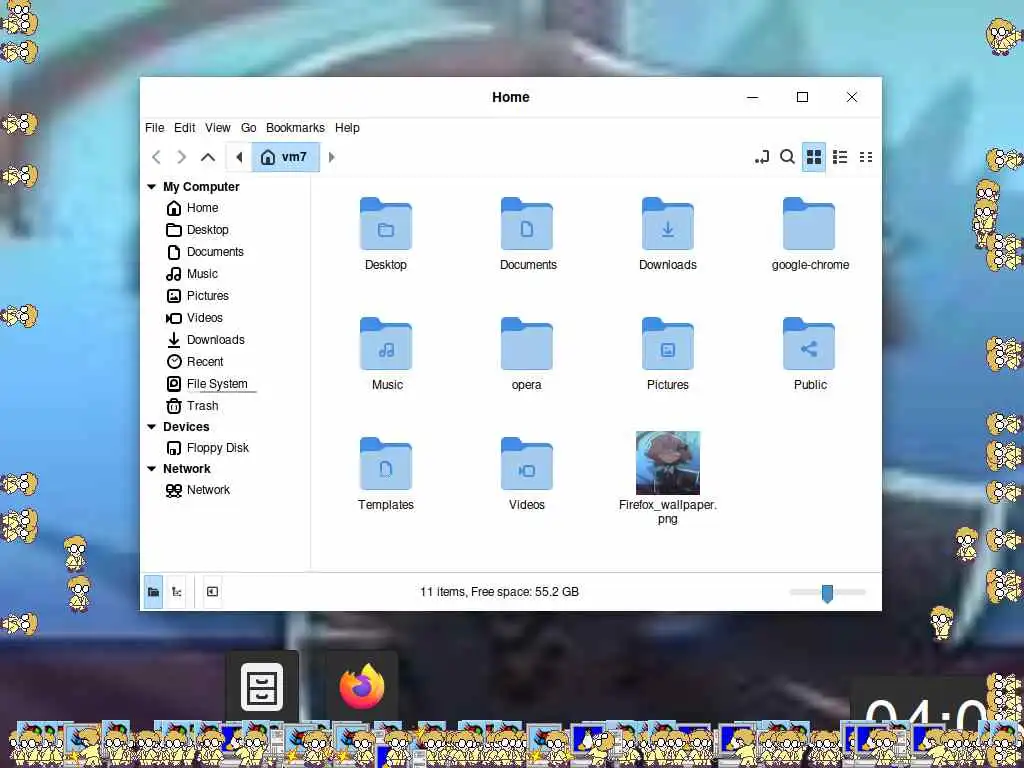Switch to compact view

click(x=866, y=157)
